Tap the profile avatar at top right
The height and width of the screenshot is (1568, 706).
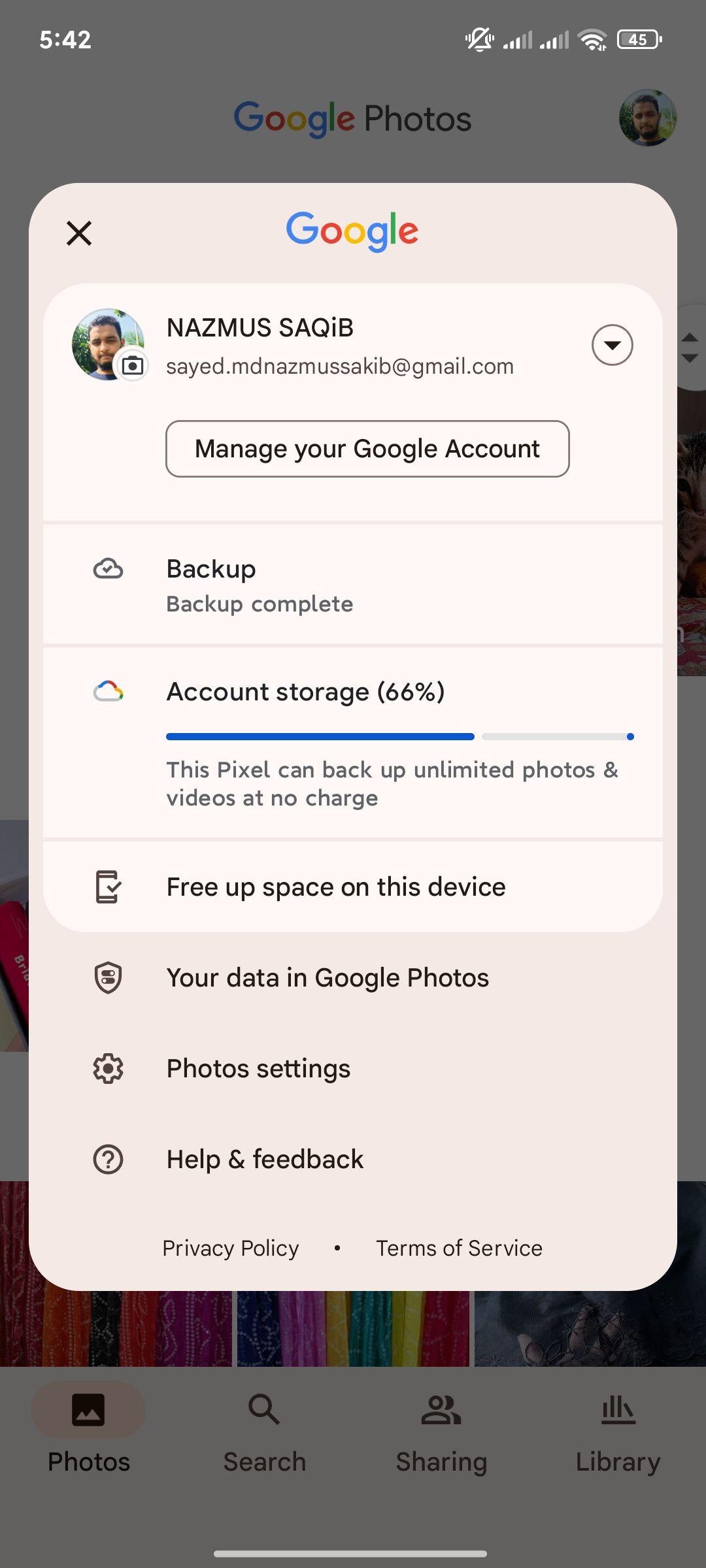click(x=648, y=118)
